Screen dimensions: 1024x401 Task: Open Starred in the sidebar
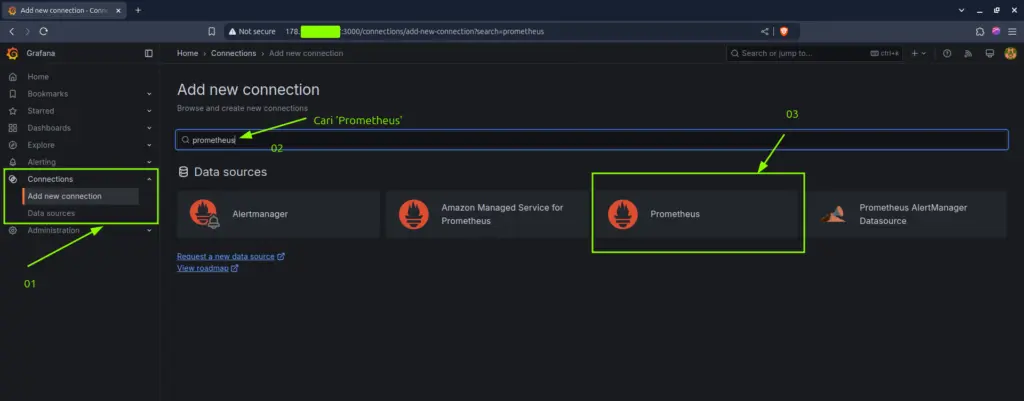(x=40, y=111)
